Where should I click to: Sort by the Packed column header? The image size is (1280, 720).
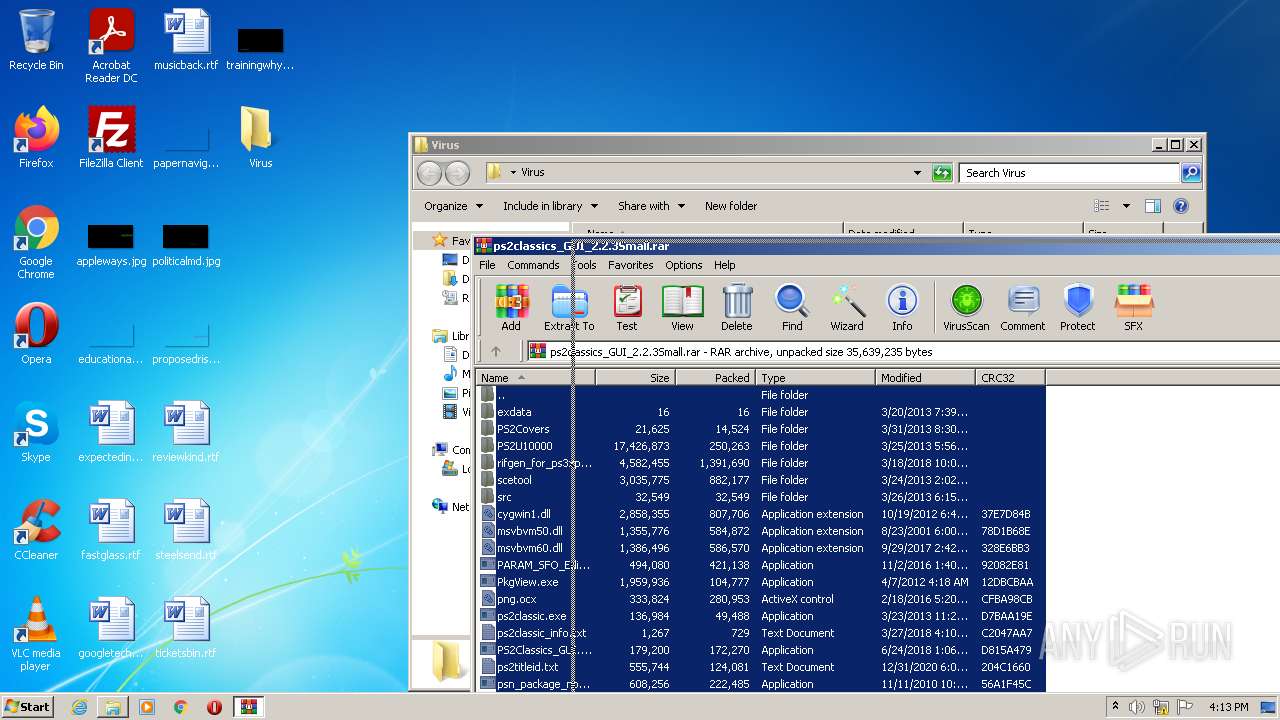pyautogui.click(x=715, y=377)
